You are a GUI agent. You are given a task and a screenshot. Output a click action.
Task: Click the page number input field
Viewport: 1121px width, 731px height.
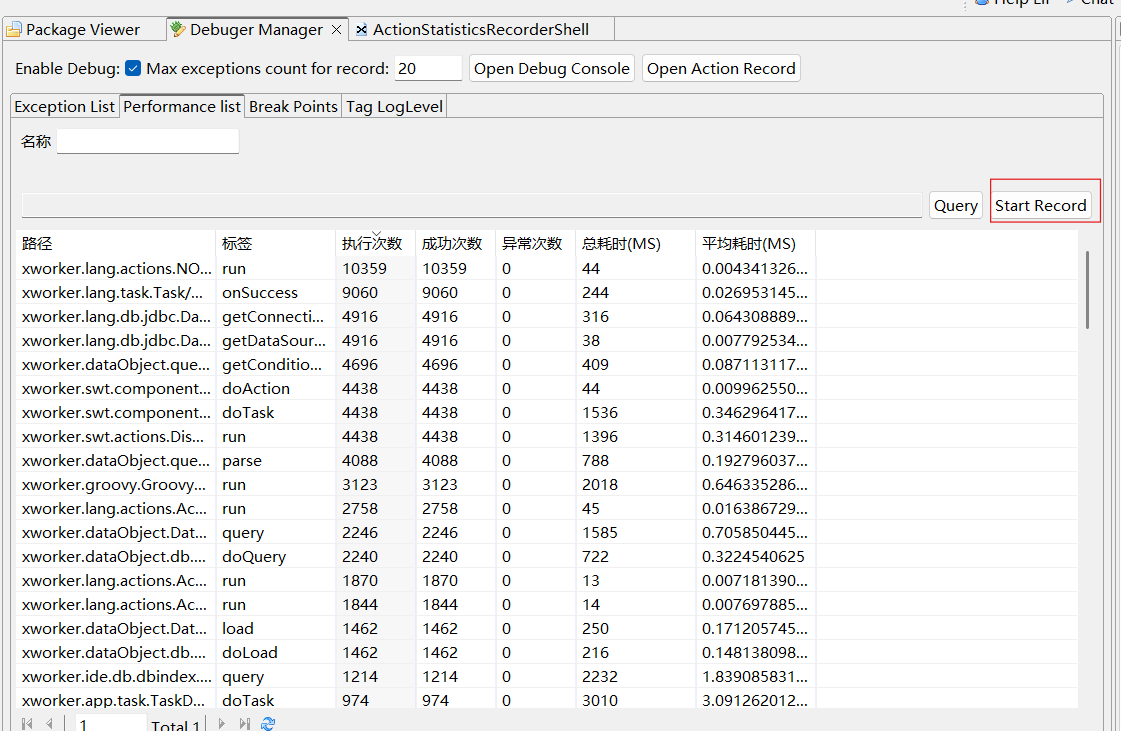111,724
